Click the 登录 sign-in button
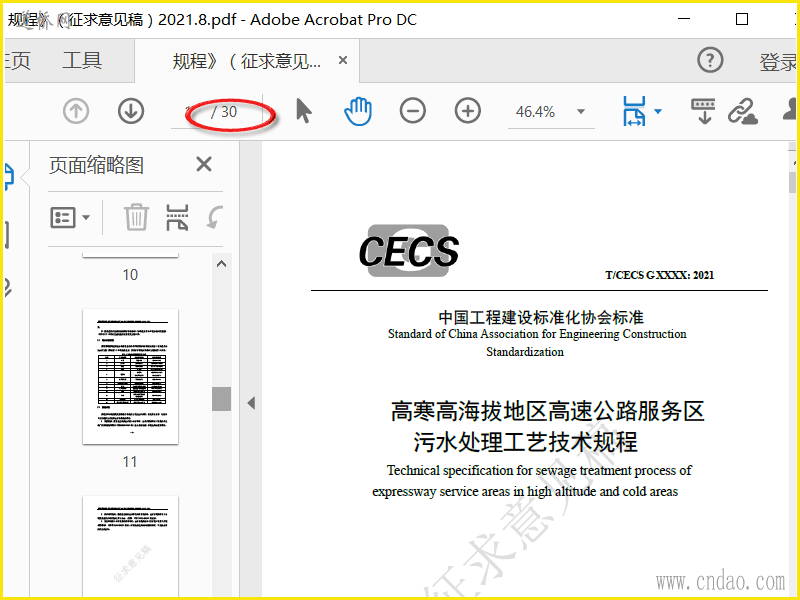The image size is (800, 600). [x=778, y=62]
